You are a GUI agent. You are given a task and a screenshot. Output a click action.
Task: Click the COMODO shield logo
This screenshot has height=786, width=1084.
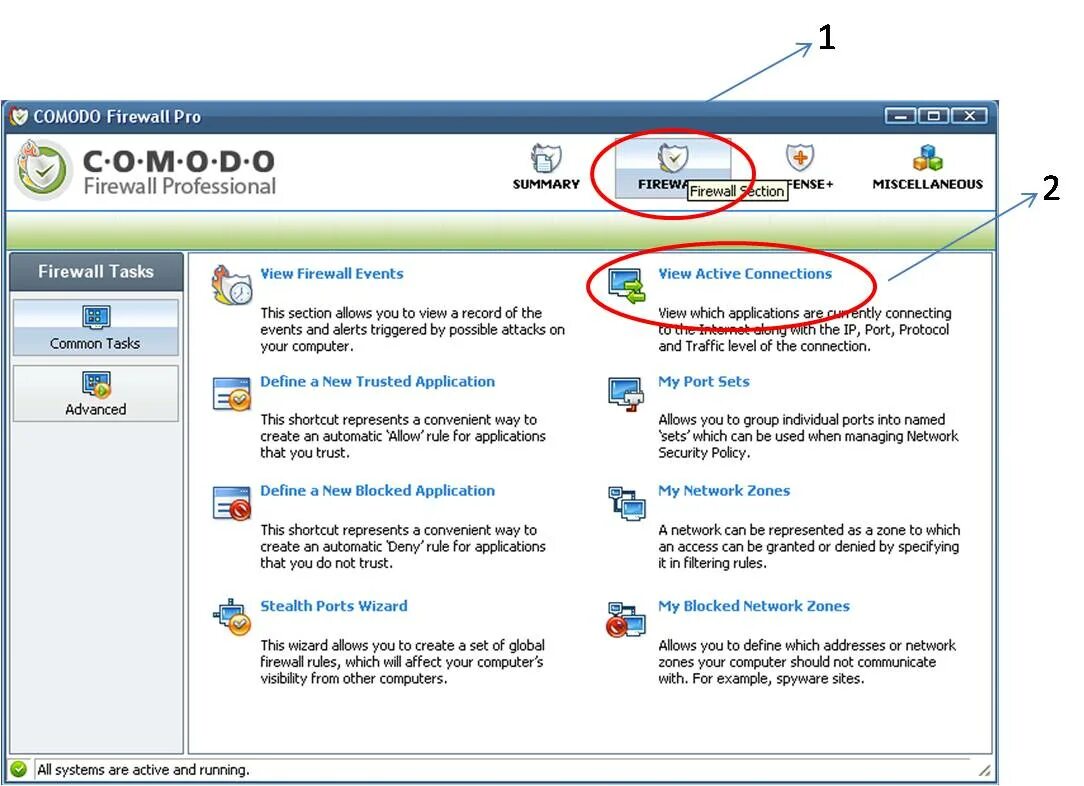coord(43,170)
